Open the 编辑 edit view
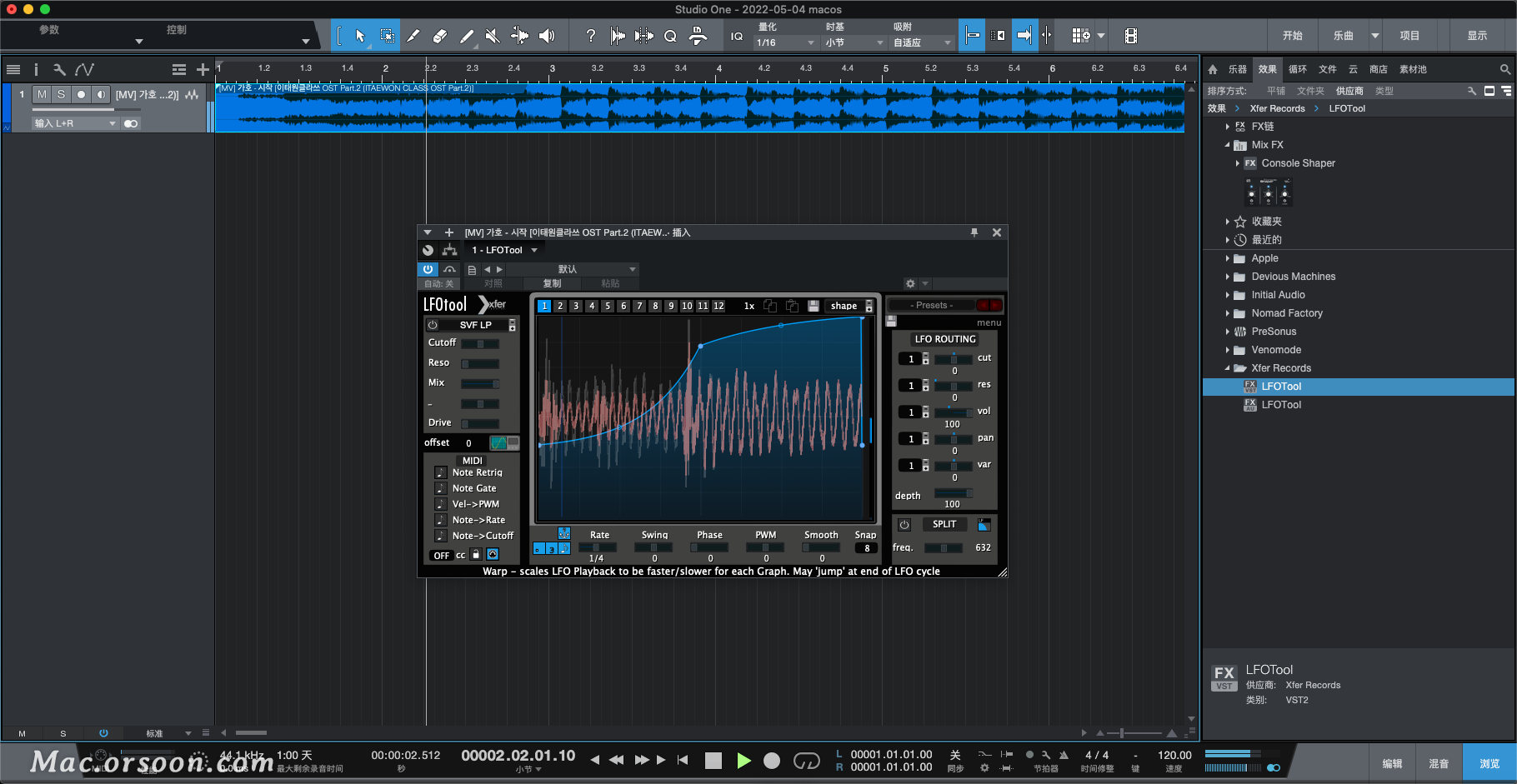 [1392, 763]
